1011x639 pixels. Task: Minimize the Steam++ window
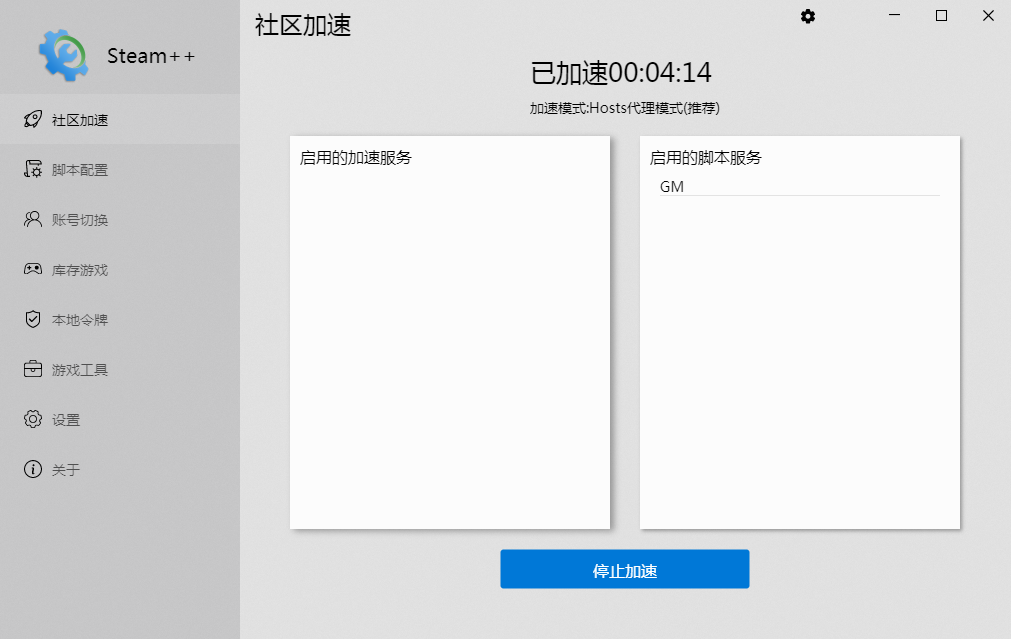coord(893,16)
